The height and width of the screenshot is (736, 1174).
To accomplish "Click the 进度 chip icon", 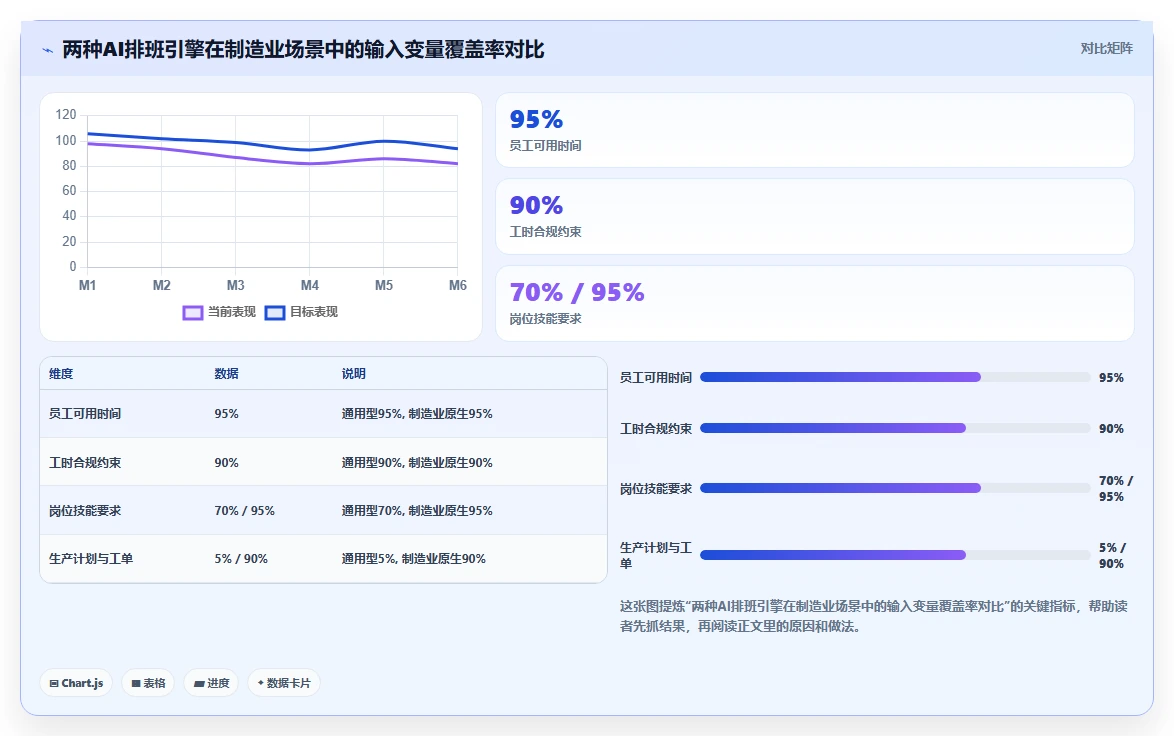I will pyautogui.click(x=198, y=684).
